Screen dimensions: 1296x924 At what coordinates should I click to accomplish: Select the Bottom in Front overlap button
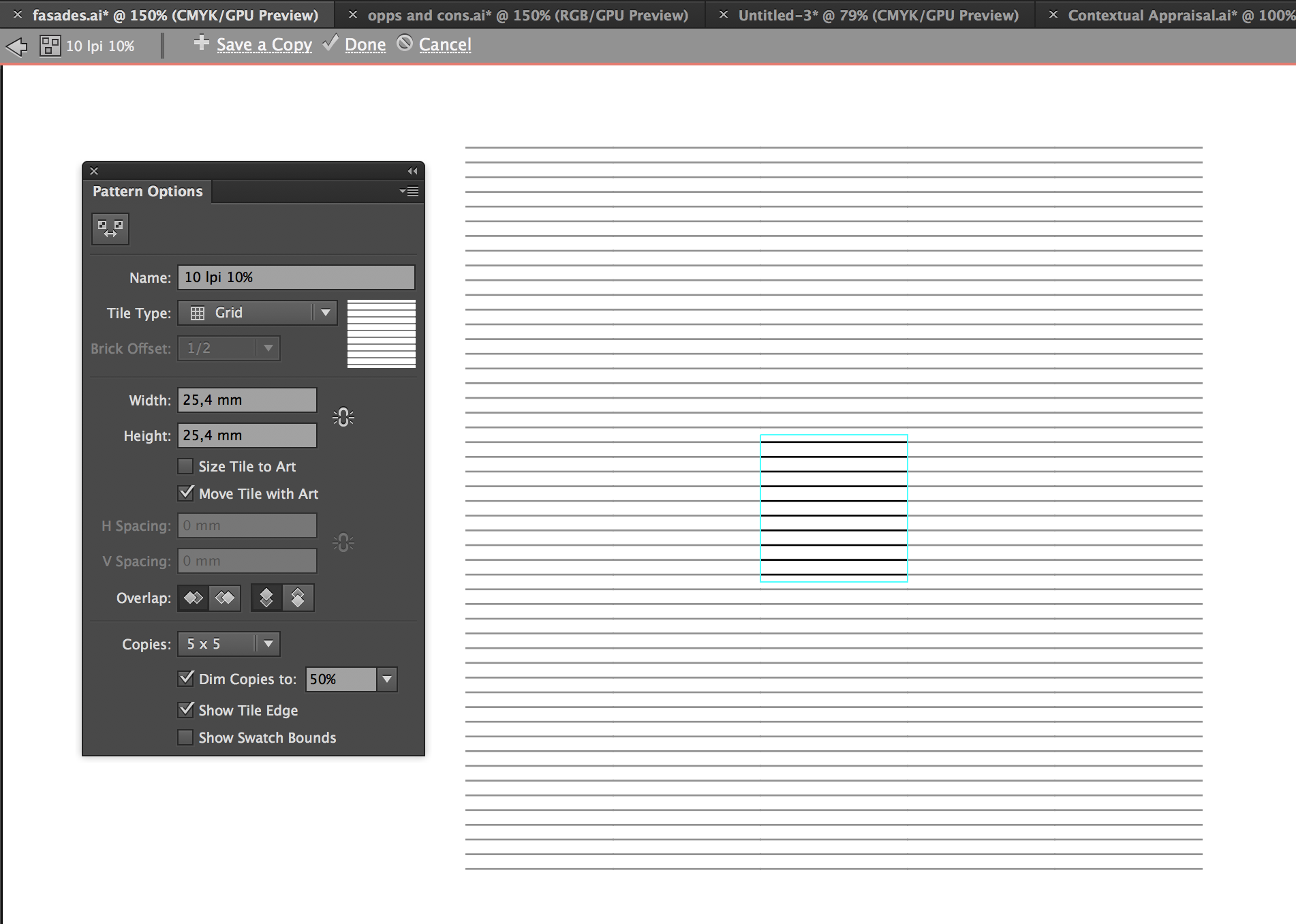298,598
